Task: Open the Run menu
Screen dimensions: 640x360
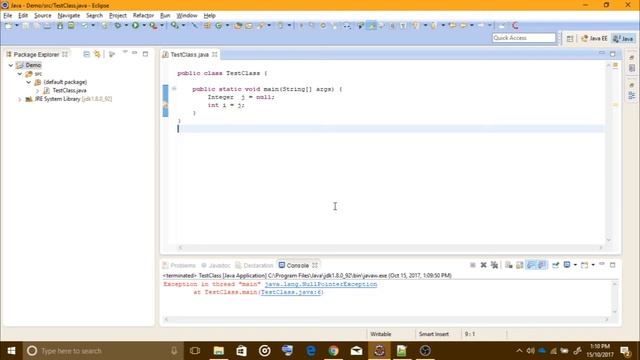Action: pyautogui.click(x=165, y=16)
